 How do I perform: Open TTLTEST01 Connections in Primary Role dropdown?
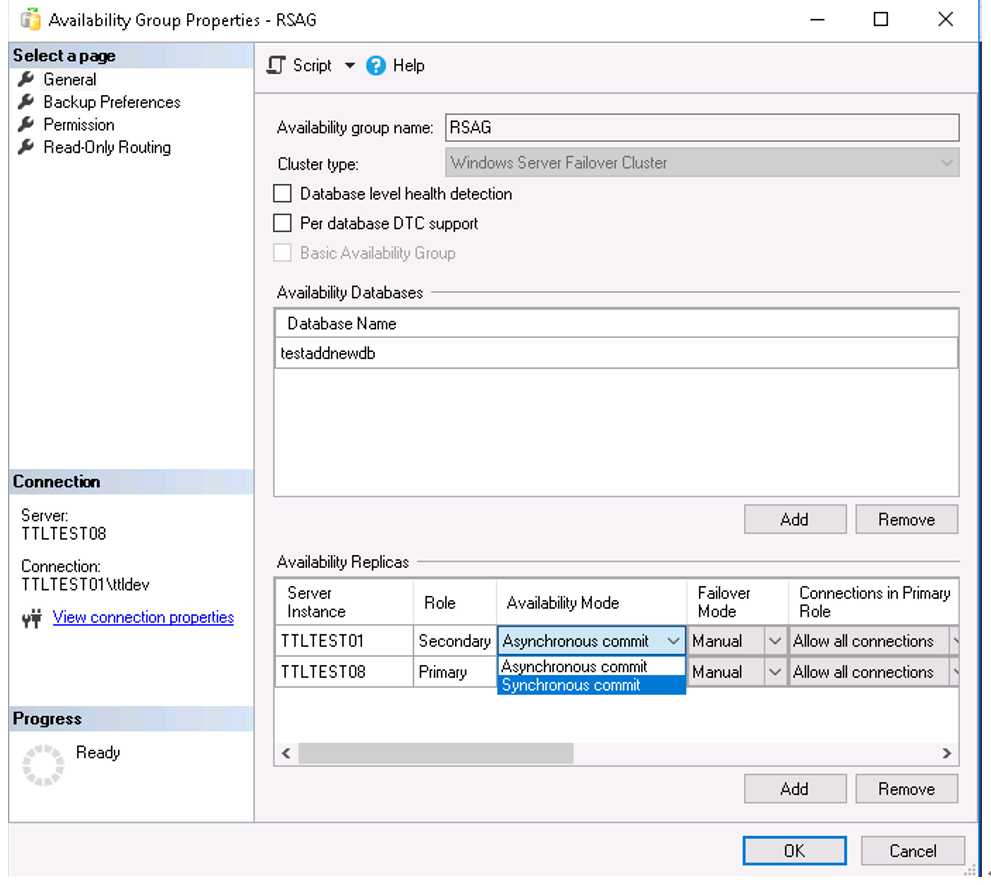pos(954,641)
